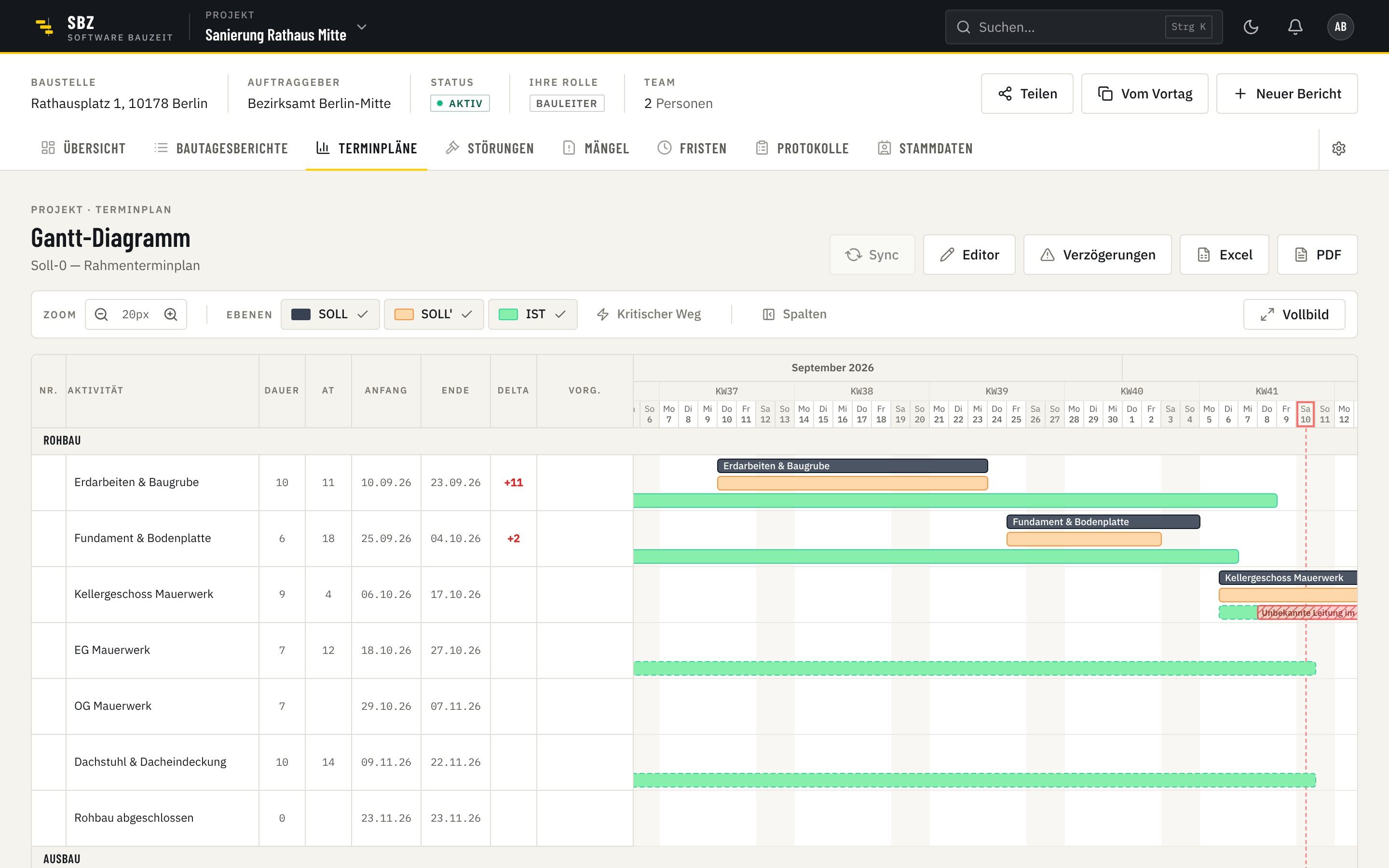This screenshot has width=1389, height=868.
Task: Export the plan to Excel
Action: click(x=1224, y=254)
